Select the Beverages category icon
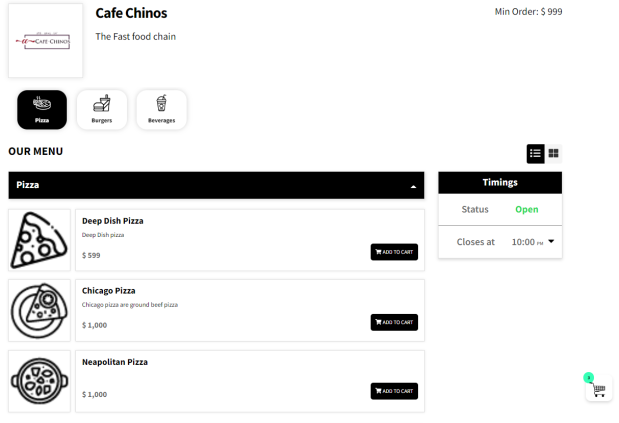619x423 pixels. click(x=161, y=109)
